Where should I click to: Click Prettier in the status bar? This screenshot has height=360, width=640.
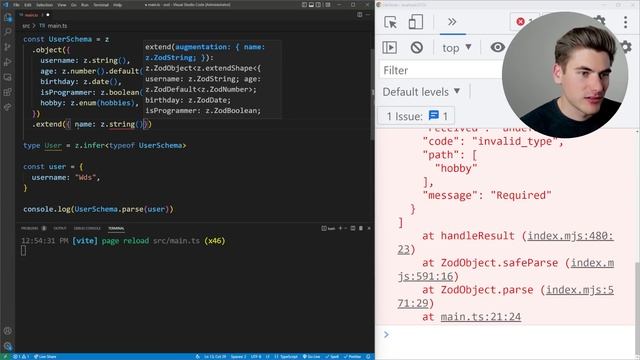[x=353, y=356]
